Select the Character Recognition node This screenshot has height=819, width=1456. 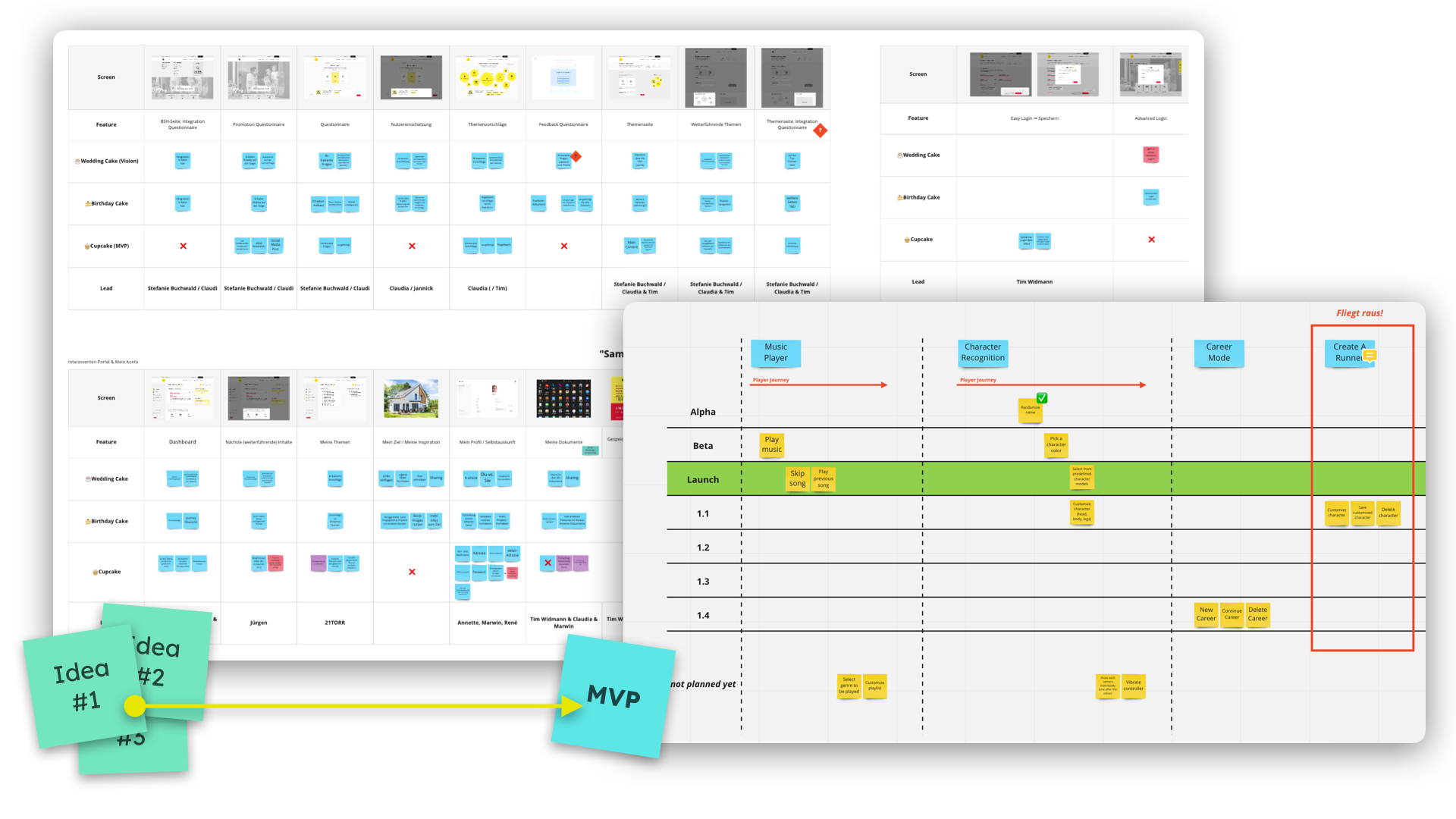pos(982,351)
